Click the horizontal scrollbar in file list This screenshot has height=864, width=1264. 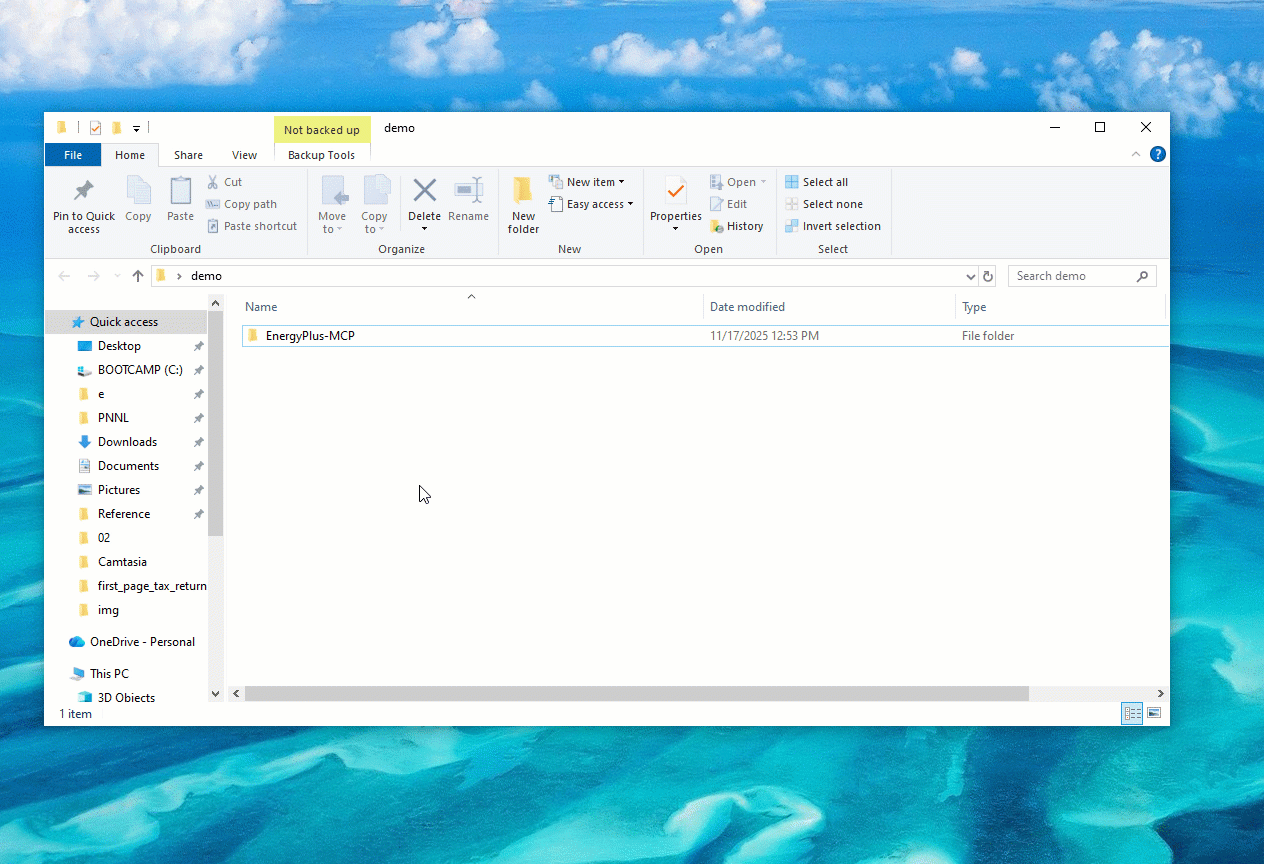(636, 693)
